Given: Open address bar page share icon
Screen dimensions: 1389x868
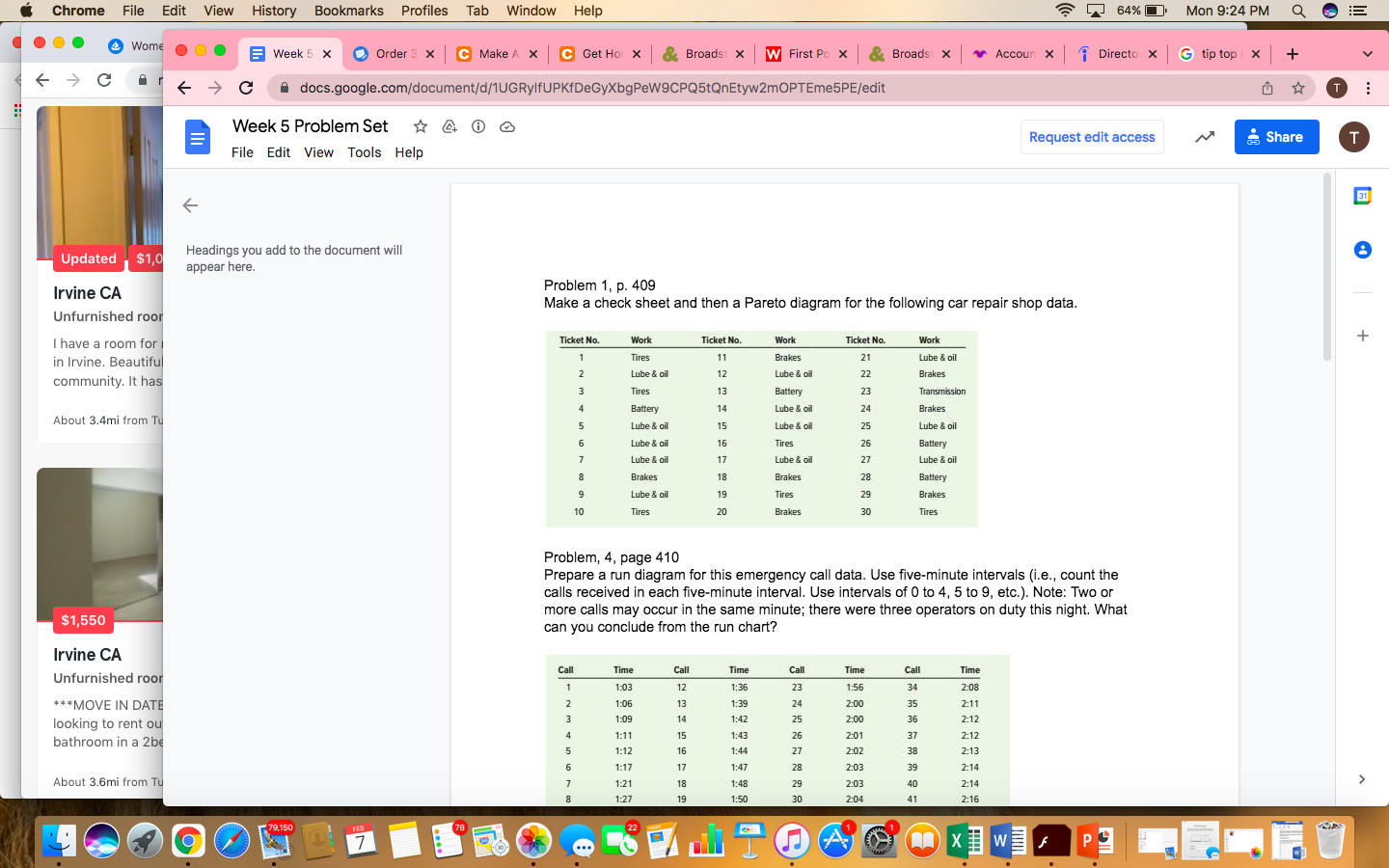Looking at the screenshot, I should coord(1267,87).
